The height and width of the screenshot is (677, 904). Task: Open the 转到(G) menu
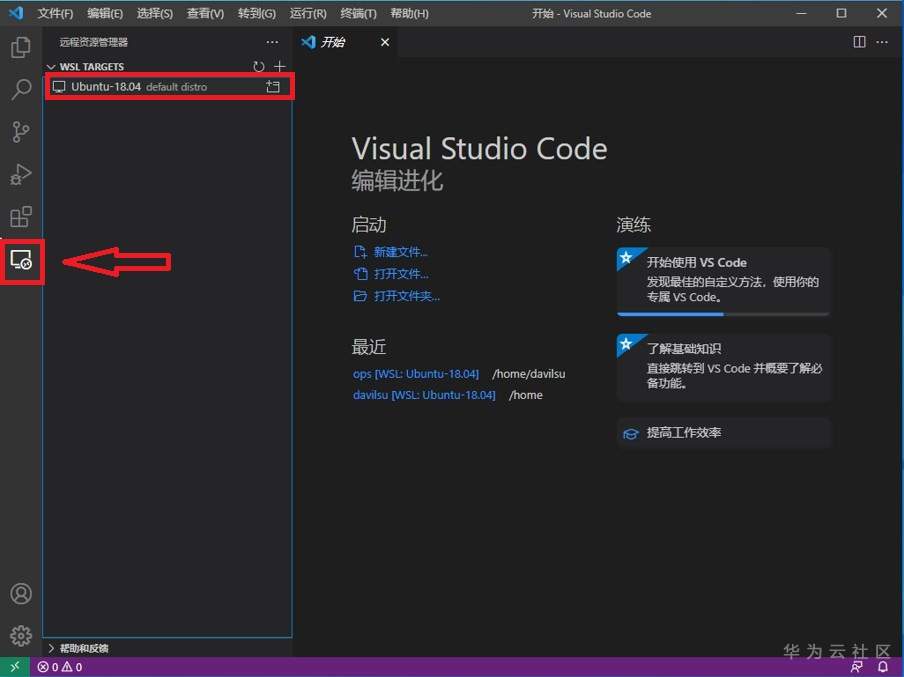pyautogui.click(x=257, y=13)
